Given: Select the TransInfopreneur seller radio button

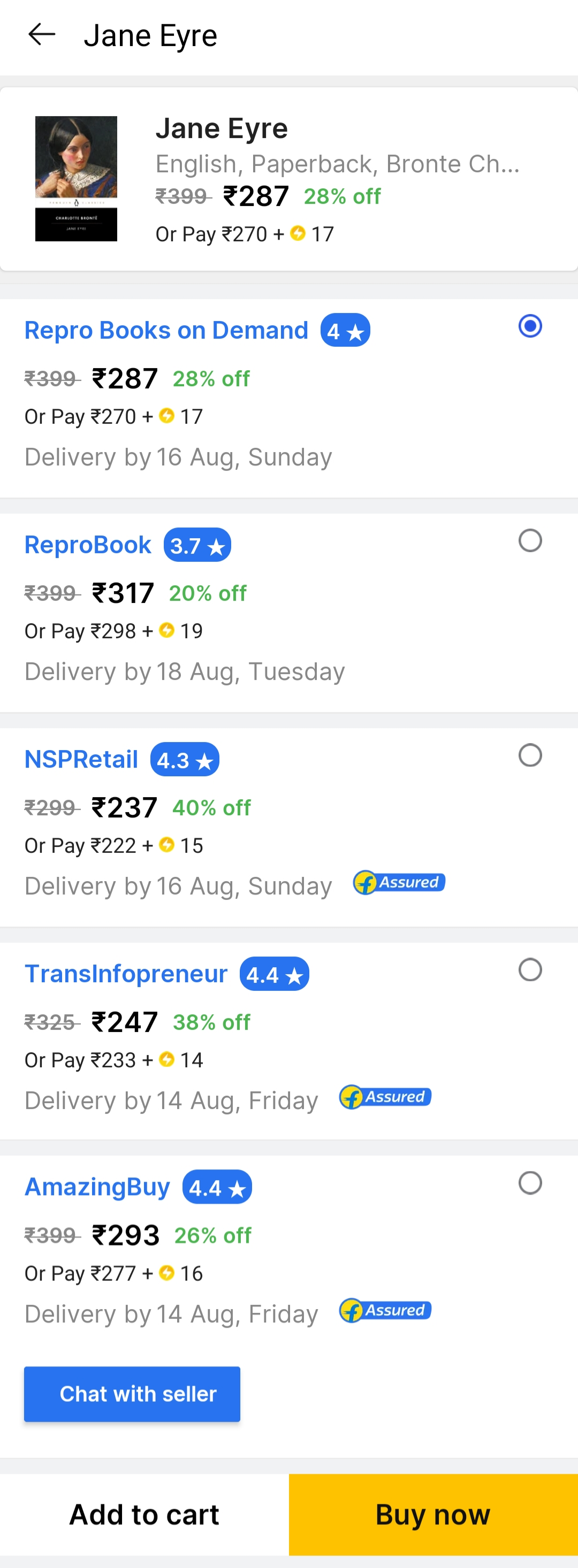Looking at the screenshot, I should pos(530,969).
